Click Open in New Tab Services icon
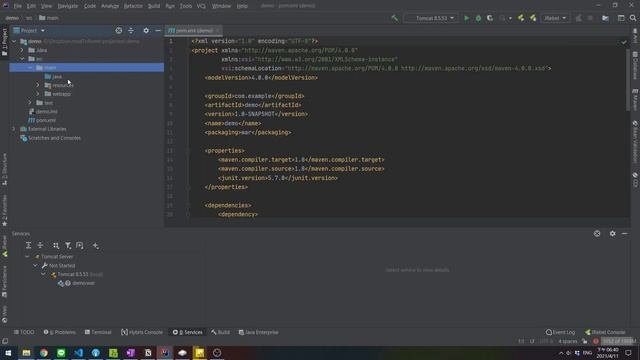Image resolution: width=640 pixels, height=360 pixels. 80,245
